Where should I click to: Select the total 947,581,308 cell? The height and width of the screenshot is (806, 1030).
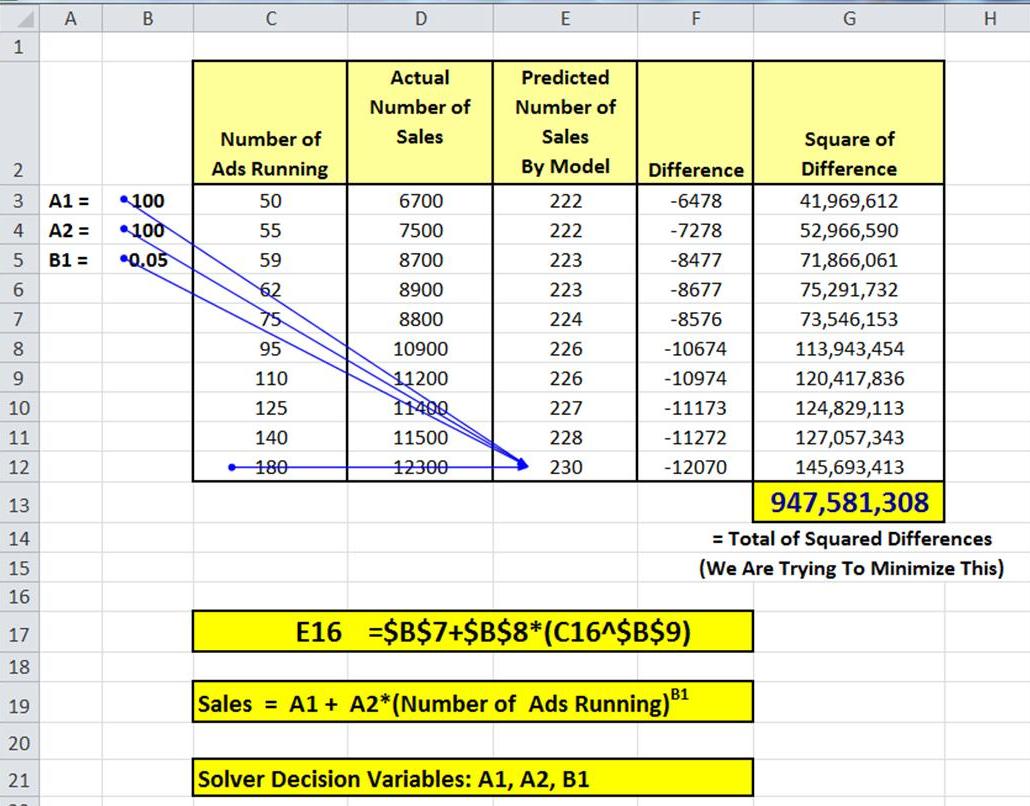coord(849,503)
